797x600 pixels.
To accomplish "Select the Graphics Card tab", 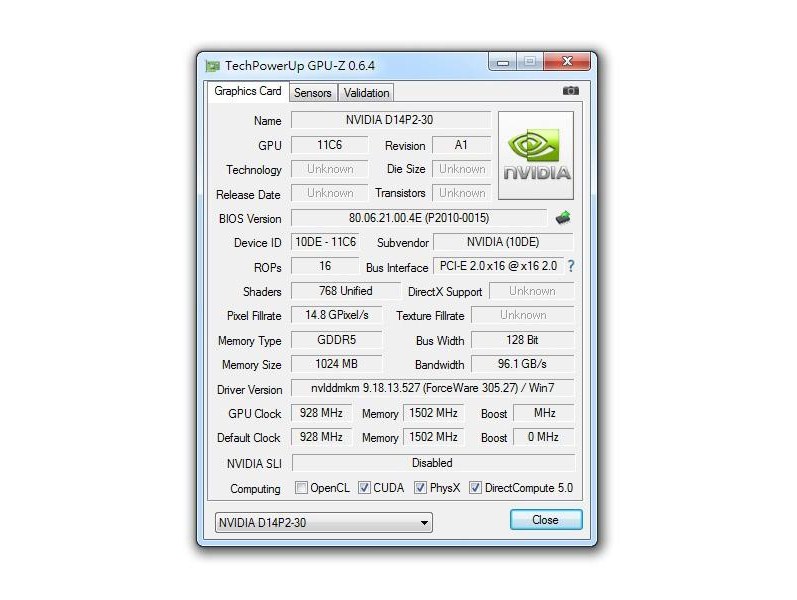I will point(248,91).
